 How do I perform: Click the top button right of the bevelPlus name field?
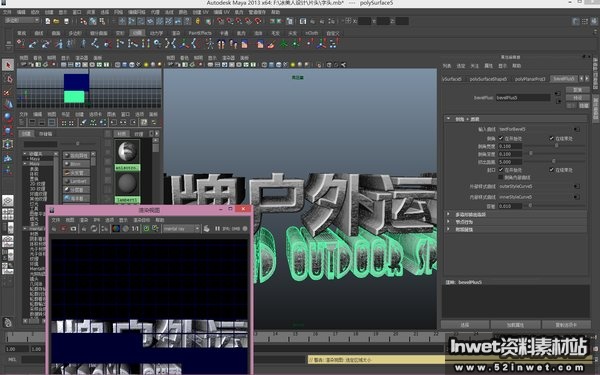click(x=557, y=94)
